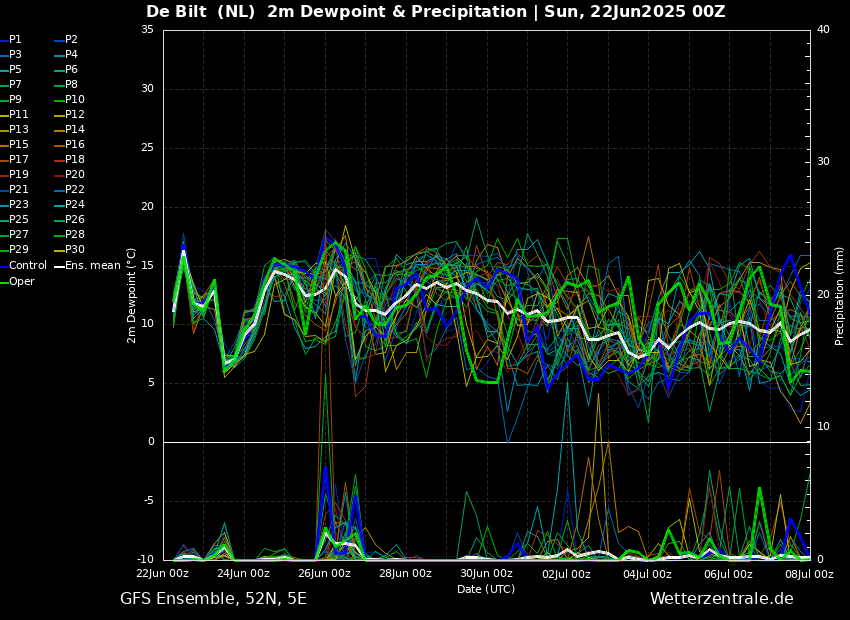
Task: Select legend entry P4
Action: click(66, 55)
